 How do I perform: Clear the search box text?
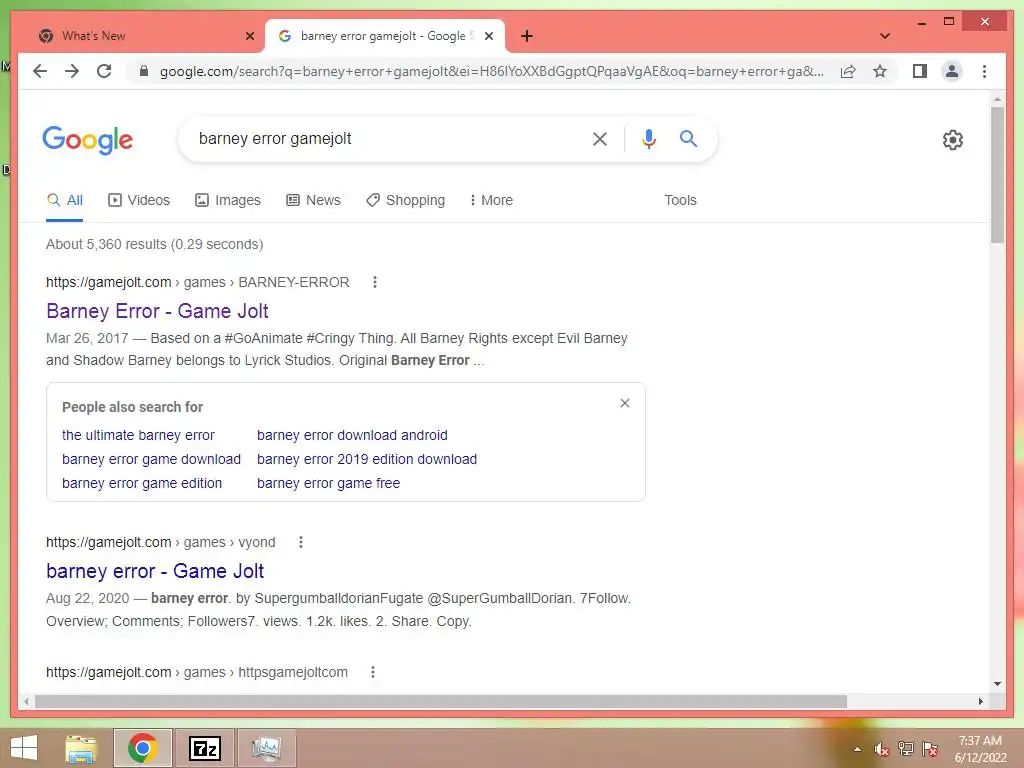tap(600, 138)
